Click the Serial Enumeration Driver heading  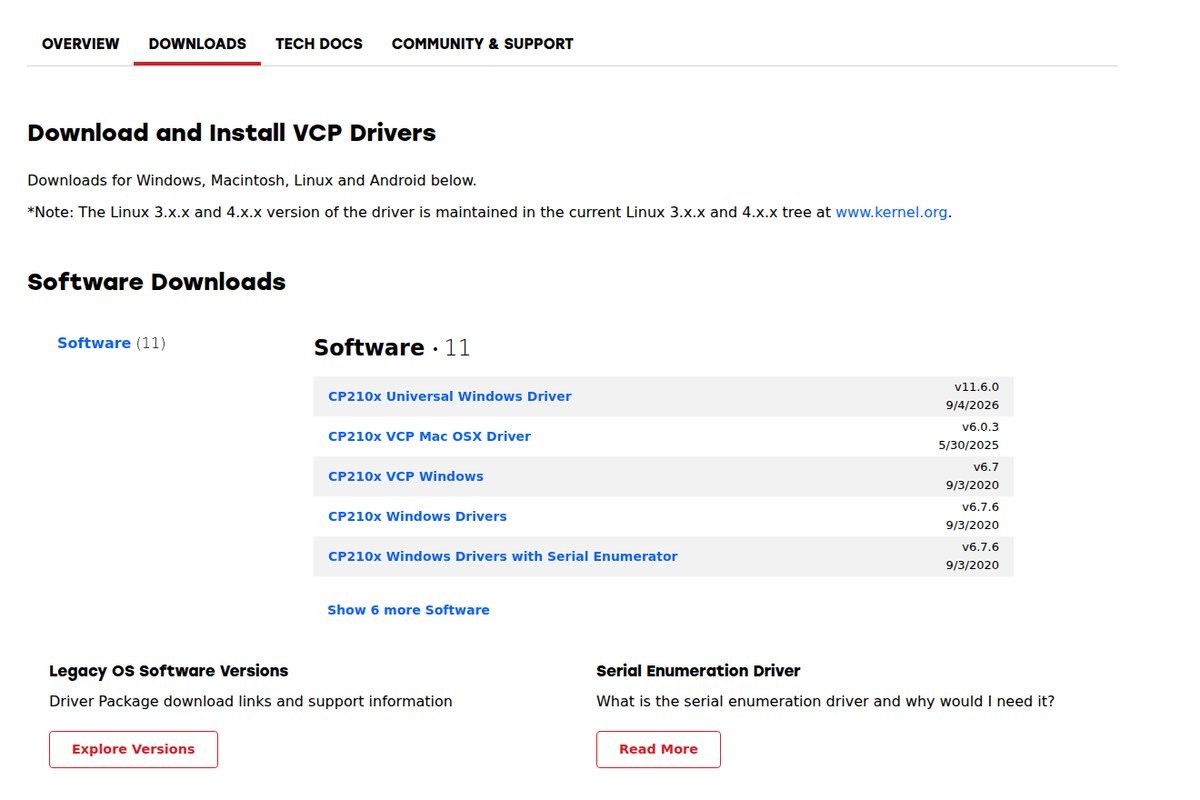coord(698,671)
